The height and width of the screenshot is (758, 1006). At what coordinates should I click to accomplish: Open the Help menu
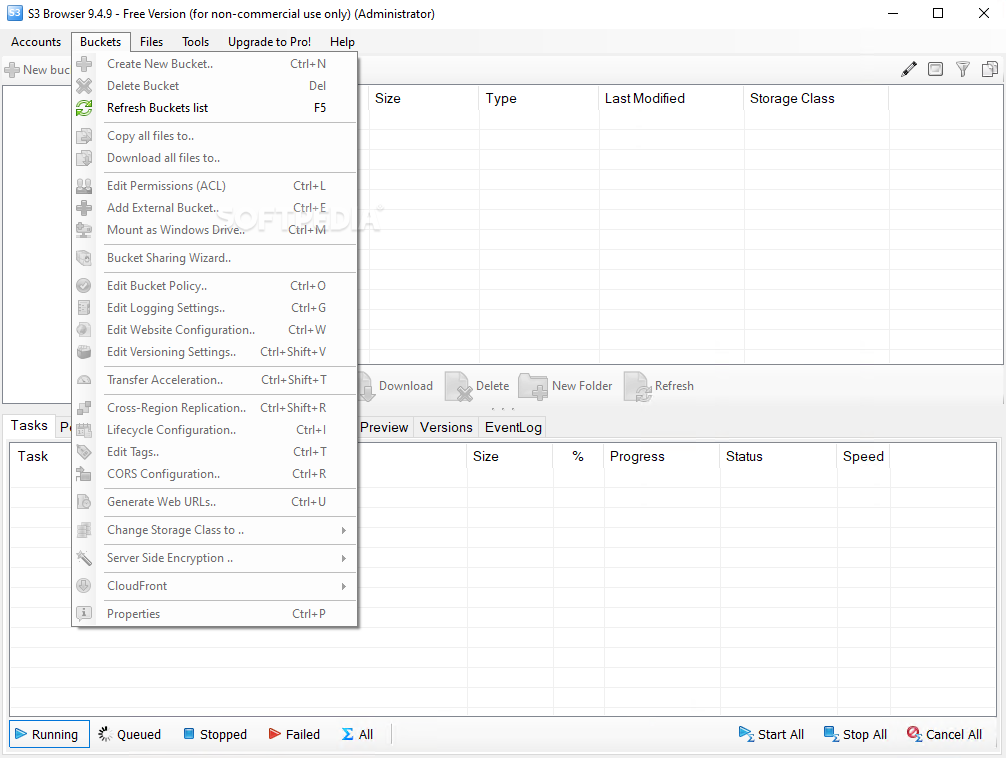point(342,42)
